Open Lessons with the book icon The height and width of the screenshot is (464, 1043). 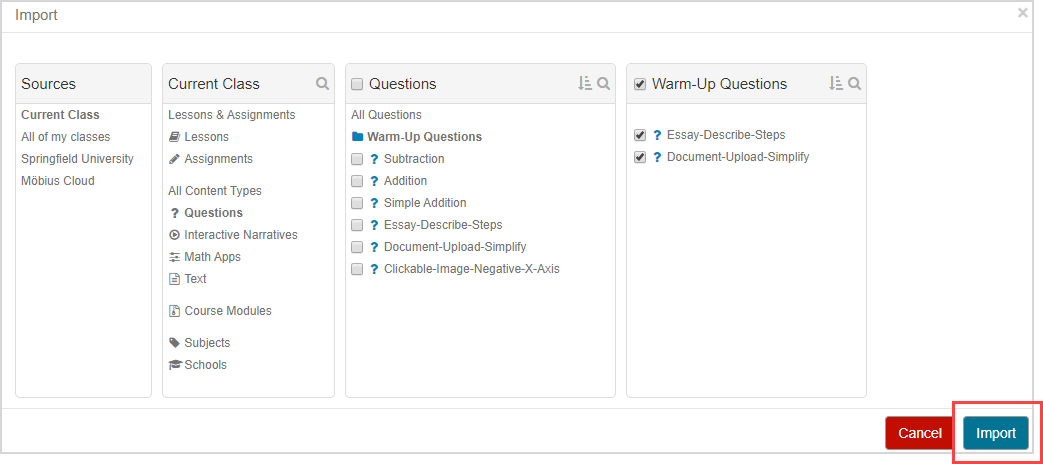206,137
